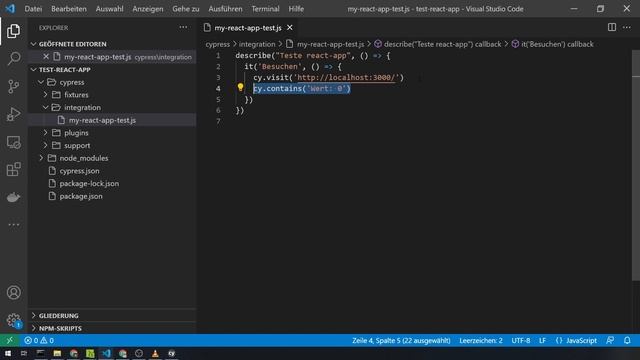The height and width of the screenshot is (360, 640).
Task: Open the Datei menu
Action: coord(33,9)
